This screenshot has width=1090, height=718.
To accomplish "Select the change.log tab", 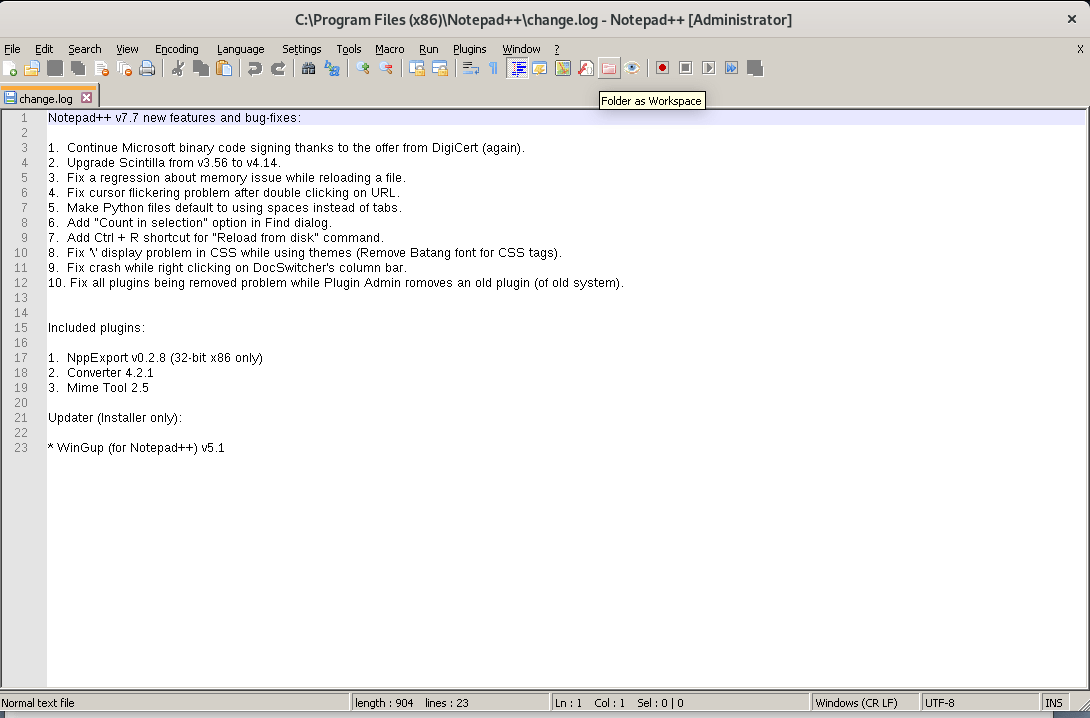I will point(46,99).
